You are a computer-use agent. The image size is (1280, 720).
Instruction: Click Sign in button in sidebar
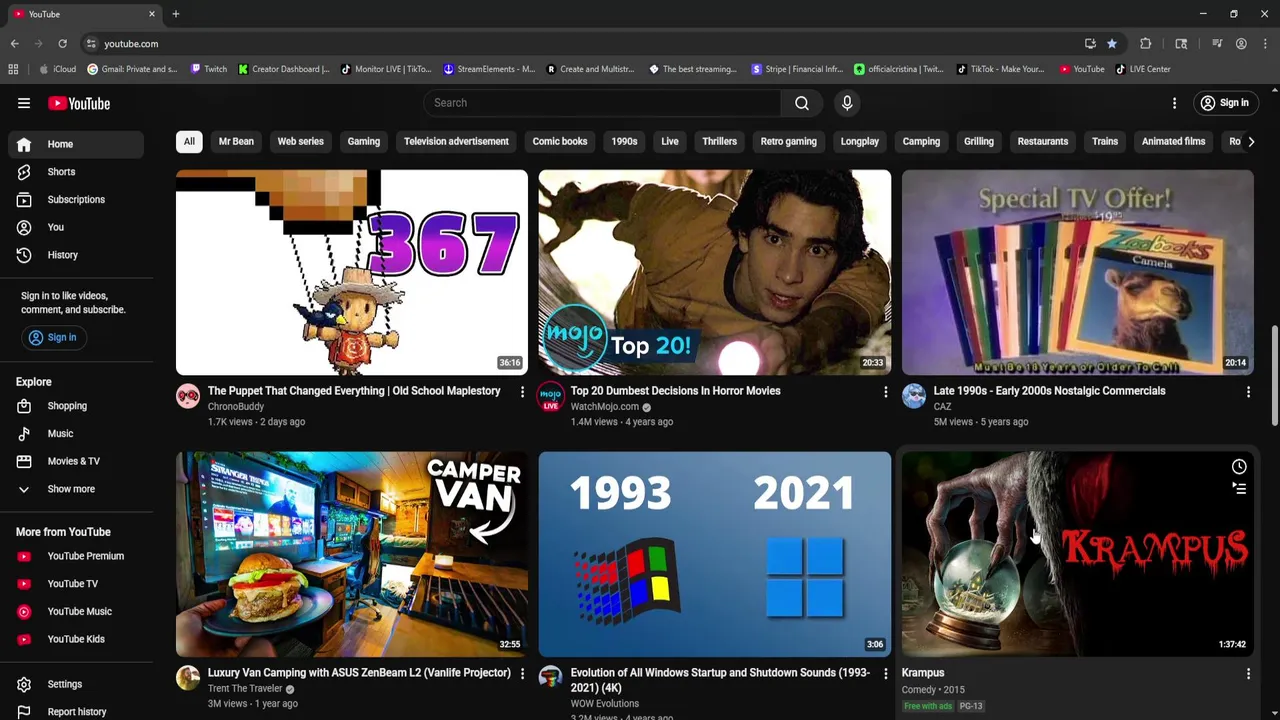(x=52, y=337)
